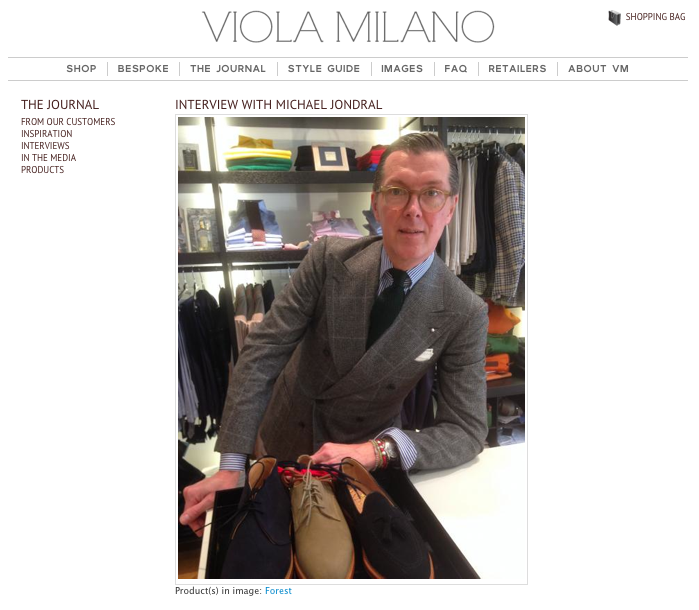Click the Forest product link
This screenshot has width=699, height=610.
tap(278, 591)
